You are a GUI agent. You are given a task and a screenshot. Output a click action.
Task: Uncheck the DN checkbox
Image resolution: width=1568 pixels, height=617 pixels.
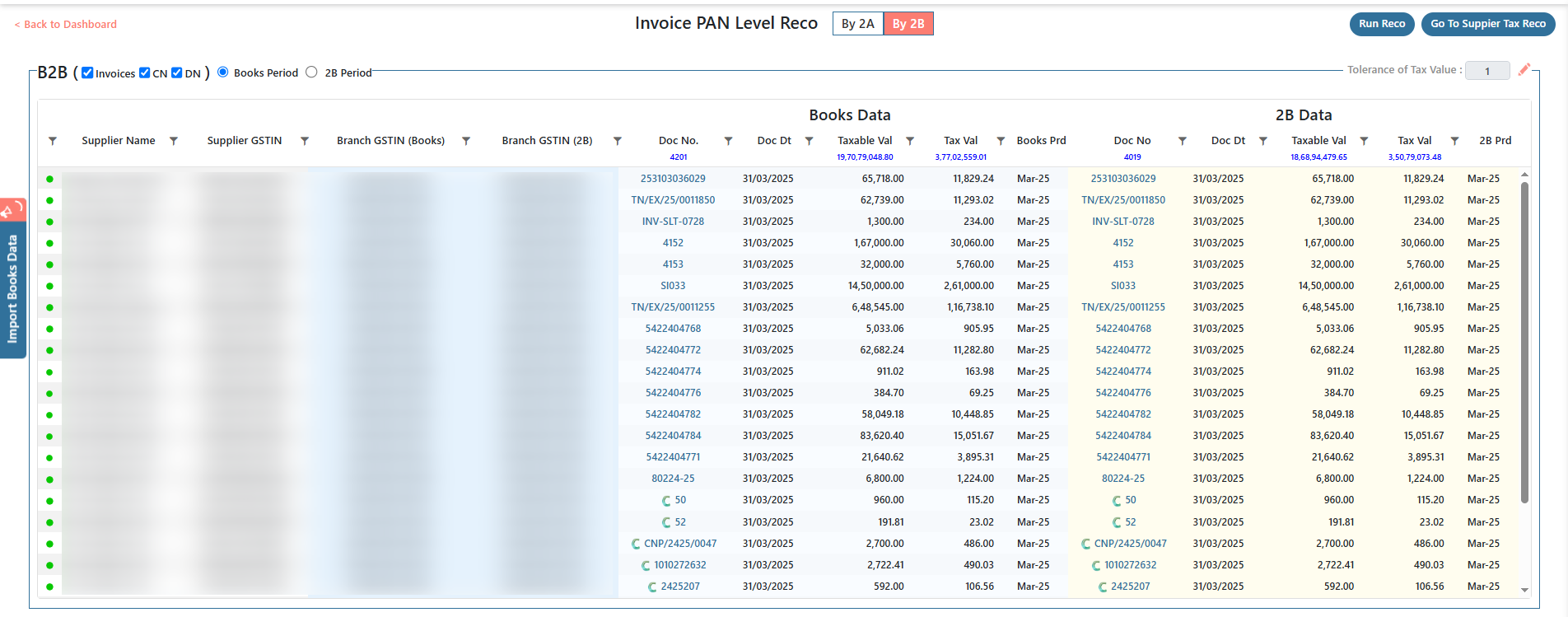pos(176,72)
